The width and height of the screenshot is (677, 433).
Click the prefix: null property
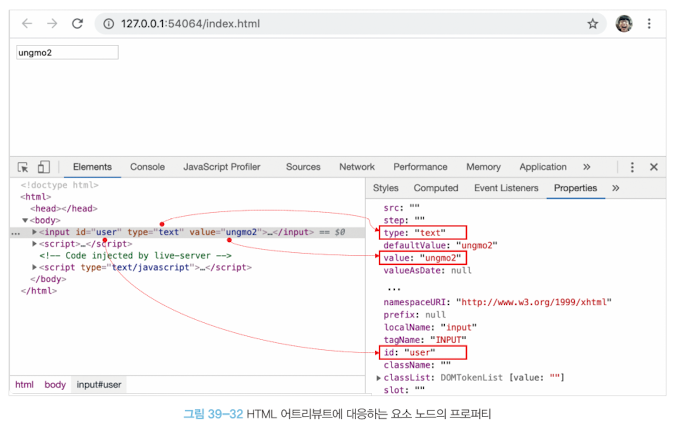point(414,315)
